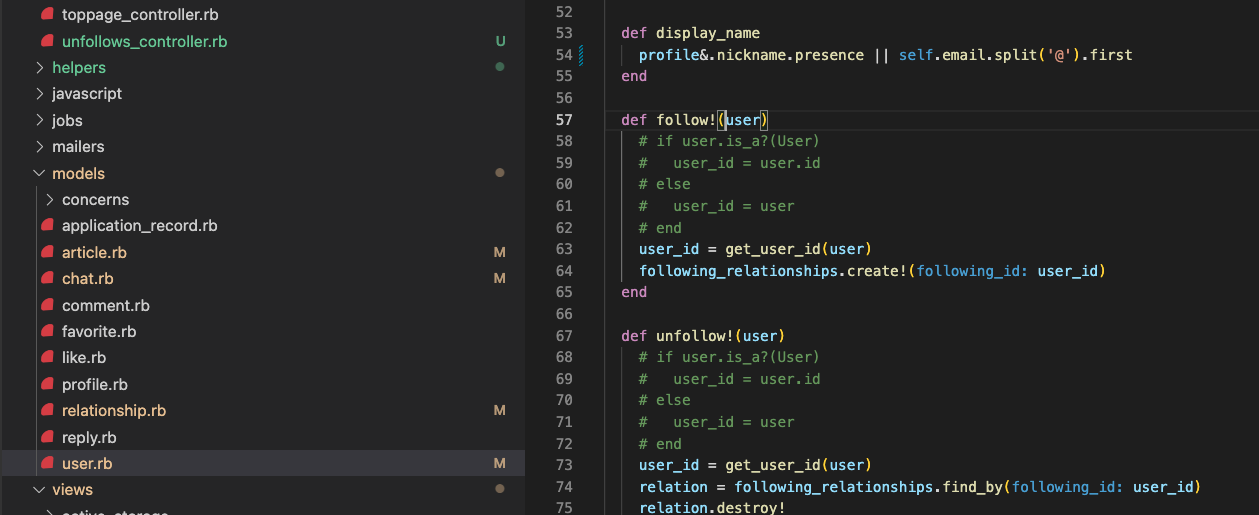This screenshot has height=515, width=1259.
Task: Open chat.rb model file
Action: coord(88,278)
